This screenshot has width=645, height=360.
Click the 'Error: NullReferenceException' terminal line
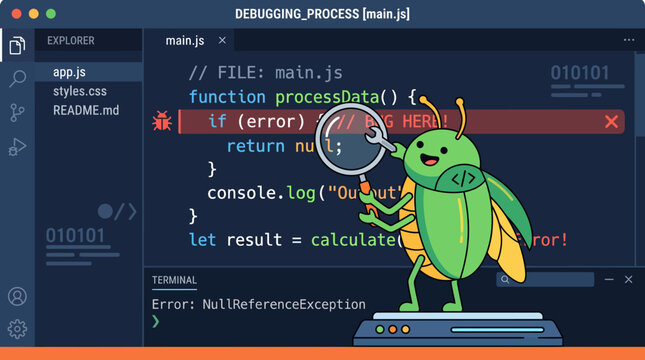(259, 304)
